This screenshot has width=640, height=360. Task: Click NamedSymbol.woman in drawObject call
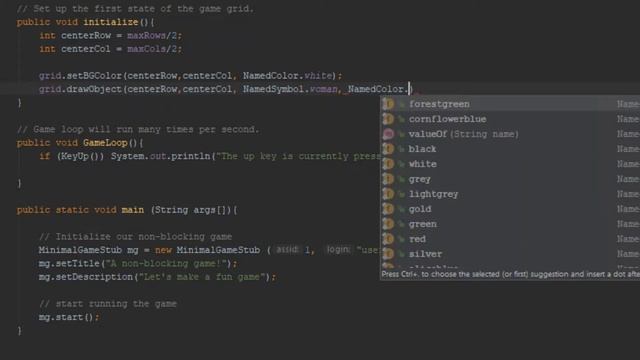click(290, 89)
